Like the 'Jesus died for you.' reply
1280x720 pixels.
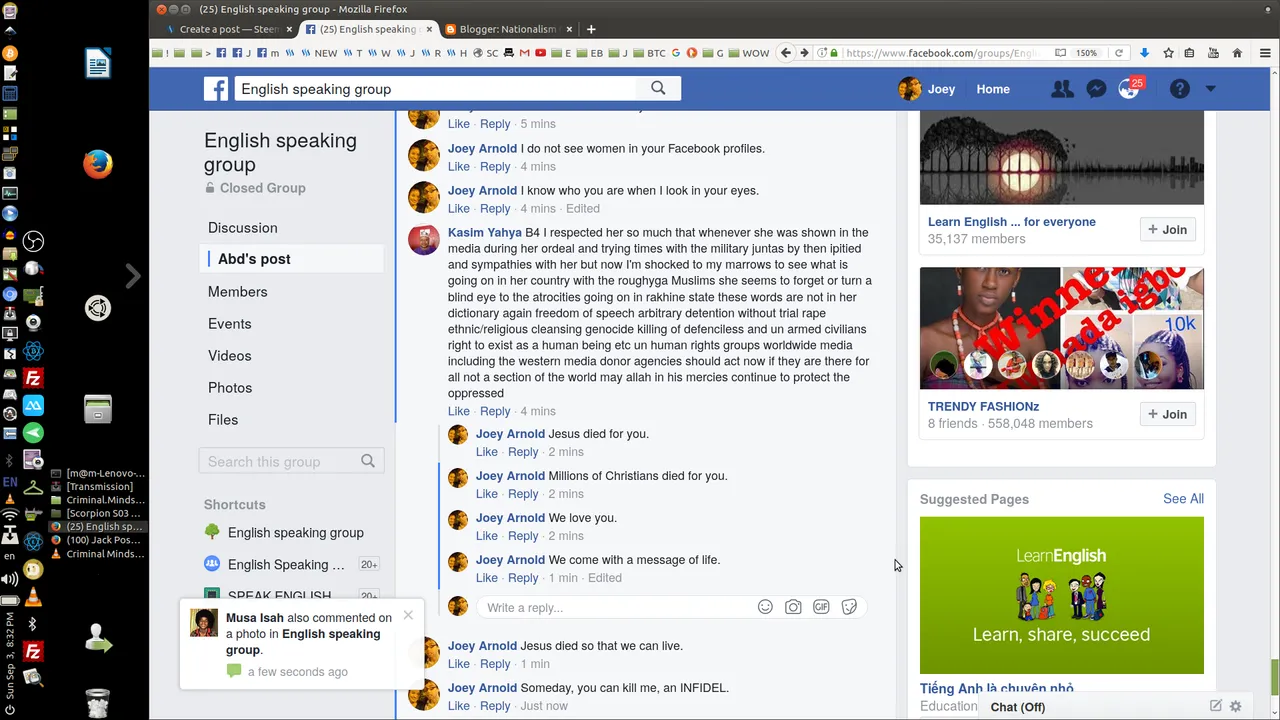tap(487, 452)
